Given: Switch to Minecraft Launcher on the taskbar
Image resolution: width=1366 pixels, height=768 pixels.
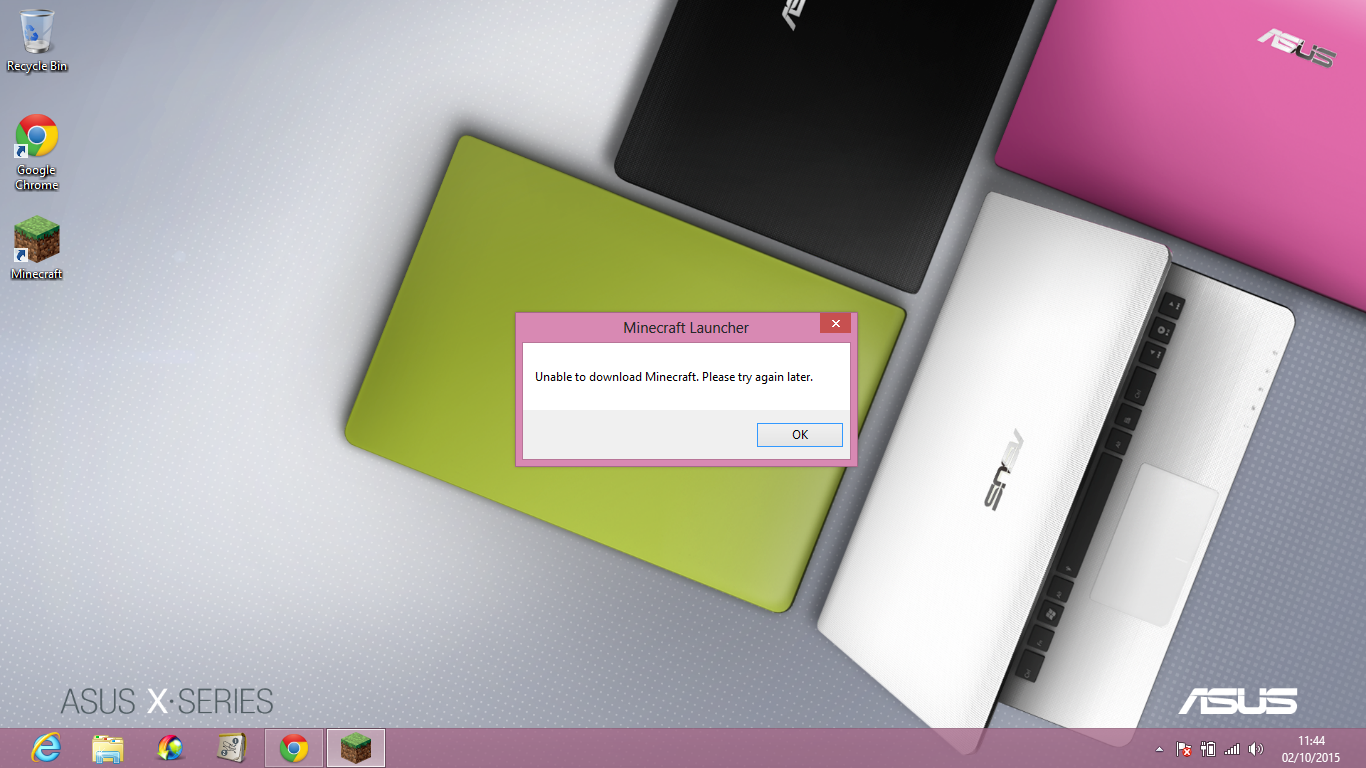Looking at the screenshot, I should tap(356, 748).
